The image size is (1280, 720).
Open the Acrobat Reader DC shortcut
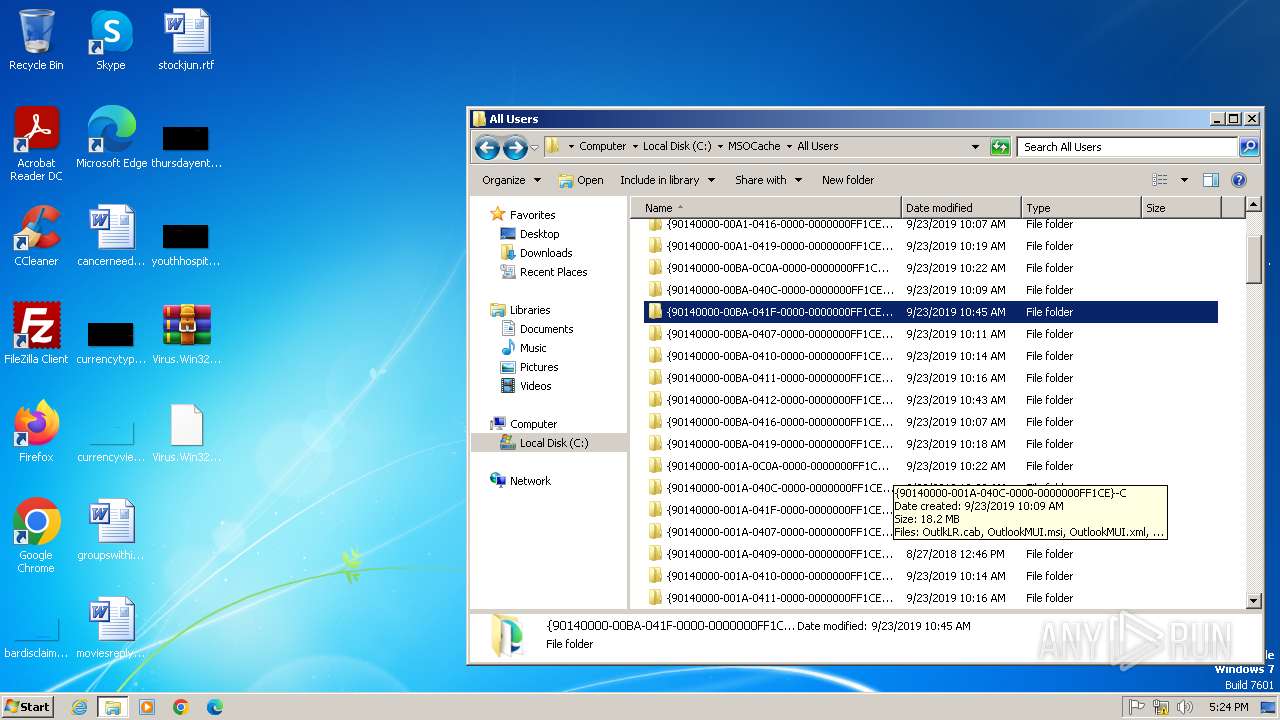click(36, 144)
